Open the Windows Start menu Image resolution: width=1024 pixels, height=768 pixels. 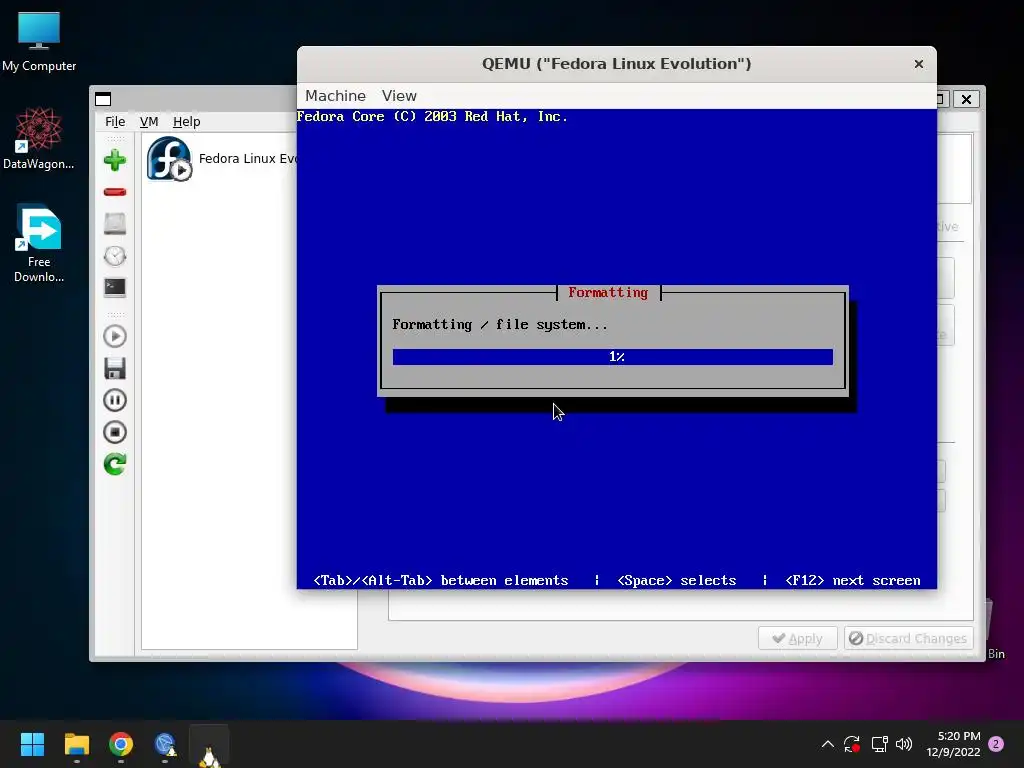point(32,744)
